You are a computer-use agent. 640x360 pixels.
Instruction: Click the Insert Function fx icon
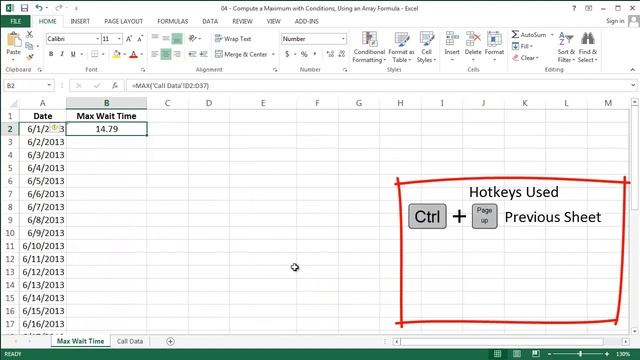click(x=115, y=85)
